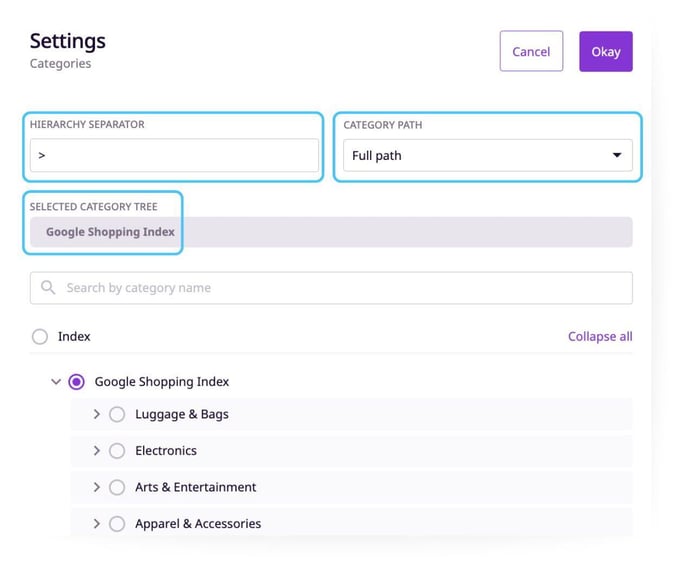Open the Category Path dropdown

[x=487, y=155]
